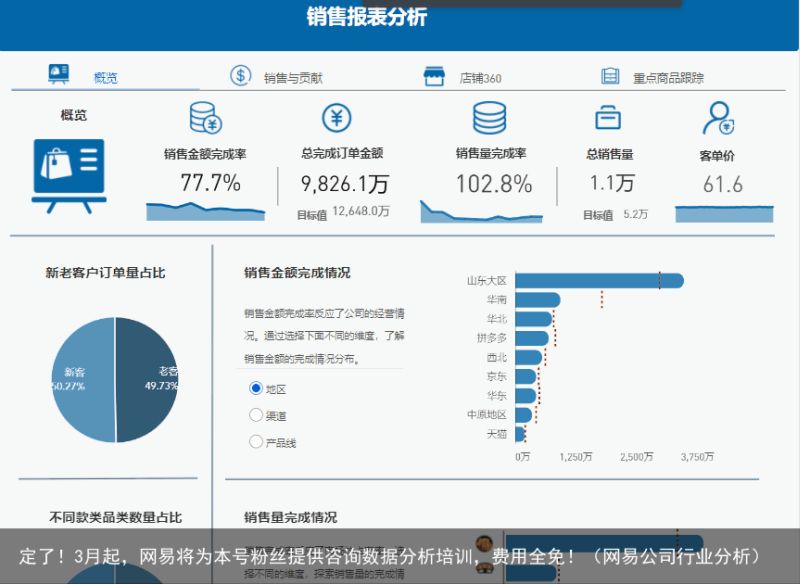This screenshot has height=584, width=800.
Task: Click the 不同款类品类数量占比 heading
Action: 115,518
